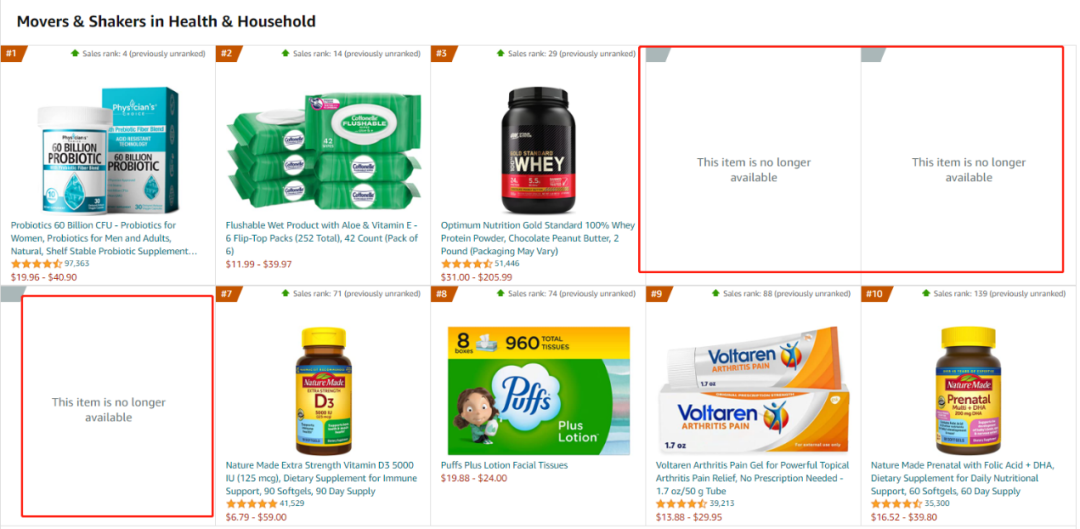Viewport: 1080px width, 529px height.
Task: Open Voltaren Arthritis Pain Gel title link
Action: pyautogui.click(x=752, y=479)
